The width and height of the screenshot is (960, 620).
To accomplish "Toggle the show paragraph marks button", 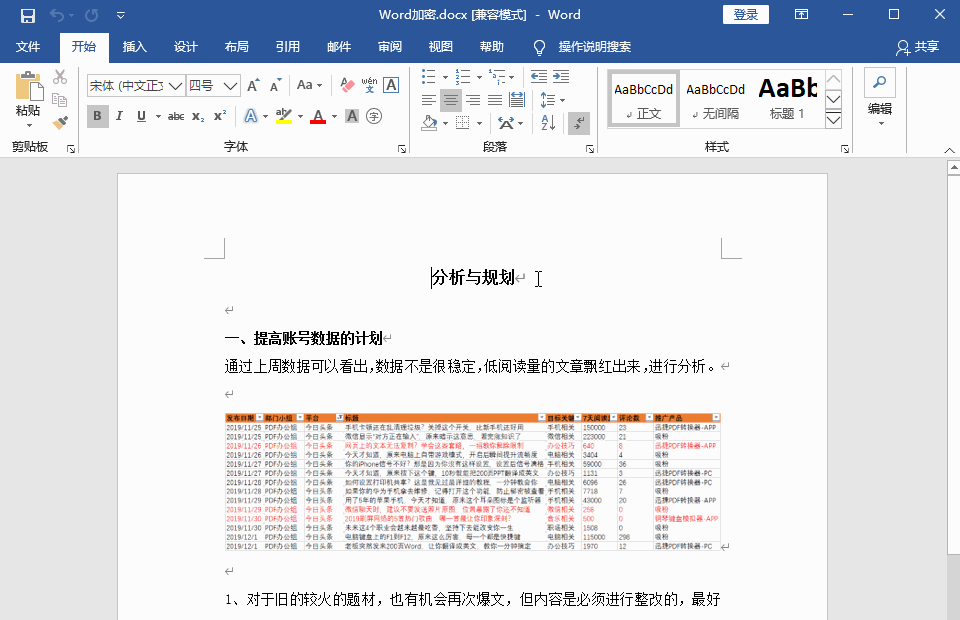I will click(x=578, y=124).
